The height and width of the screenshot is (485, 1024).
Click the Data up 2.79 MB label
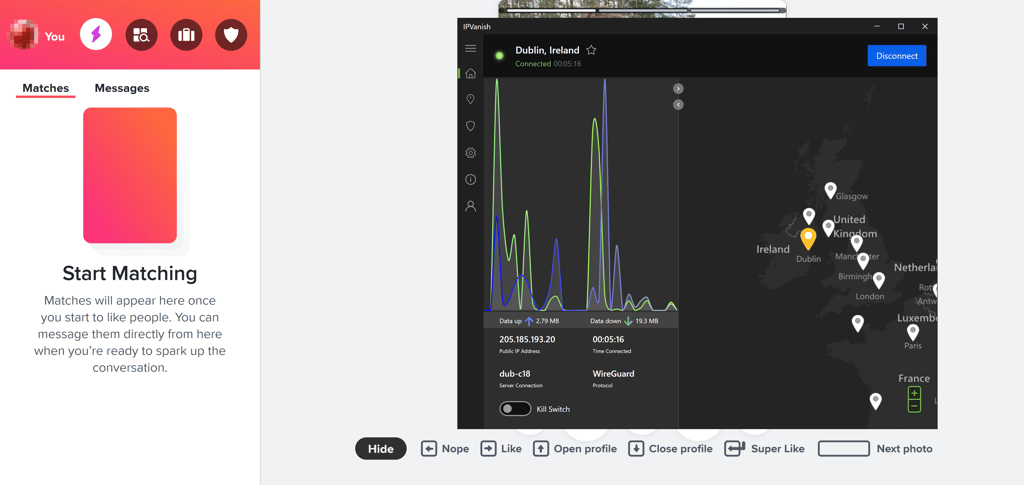528,321
